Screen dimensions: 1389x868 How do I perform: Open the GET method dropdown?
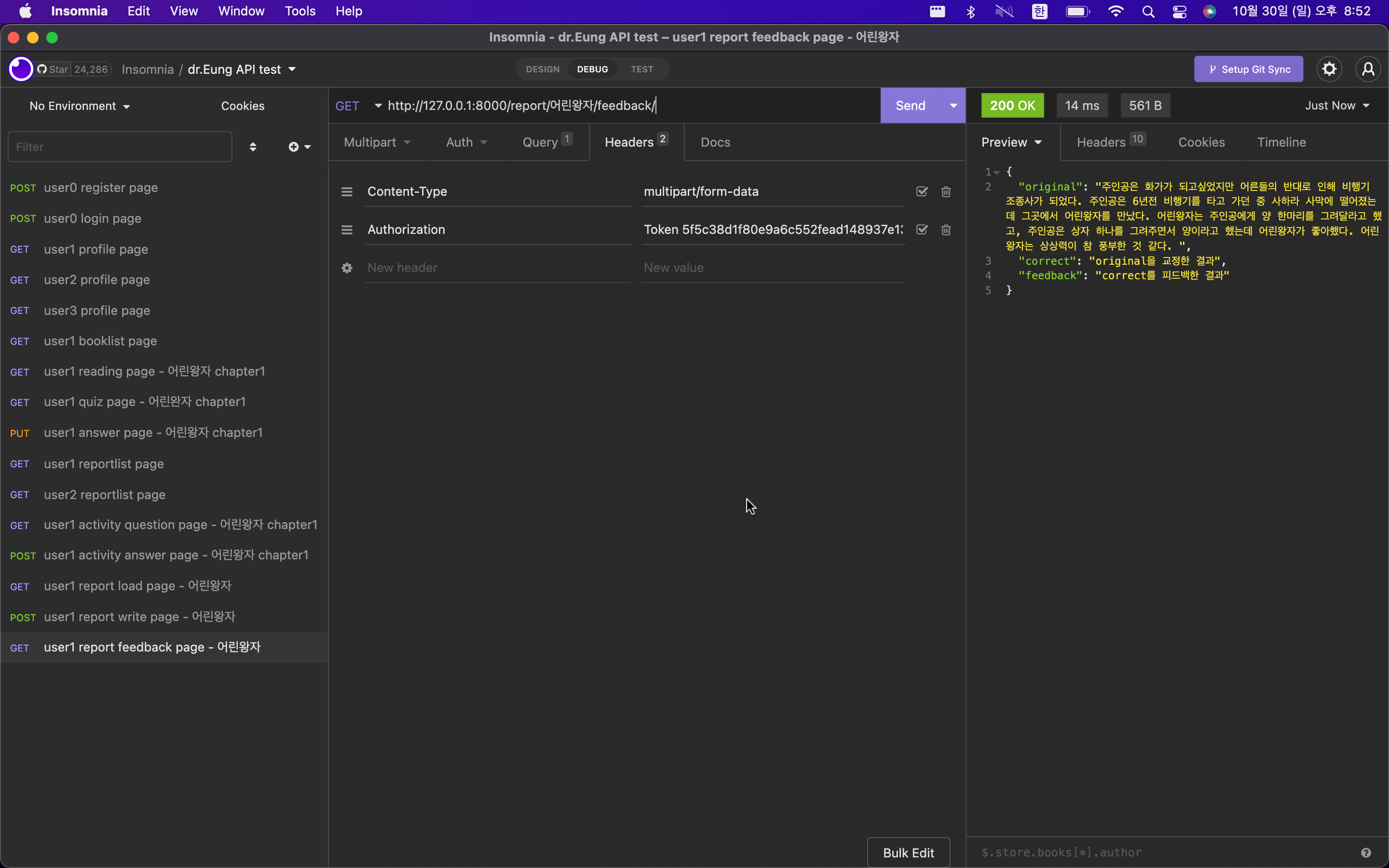(x=357, y=105)
